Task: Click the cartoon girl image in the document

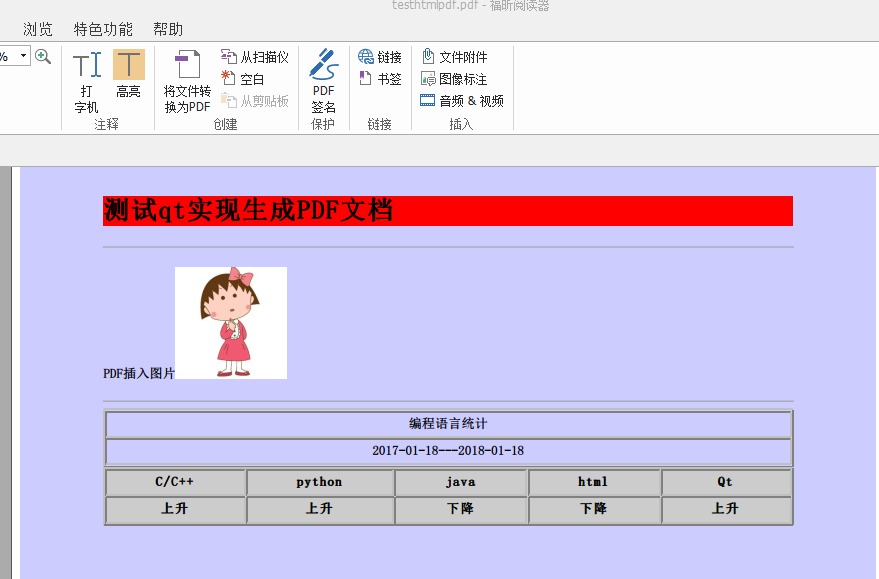Action: pos(231,322)
